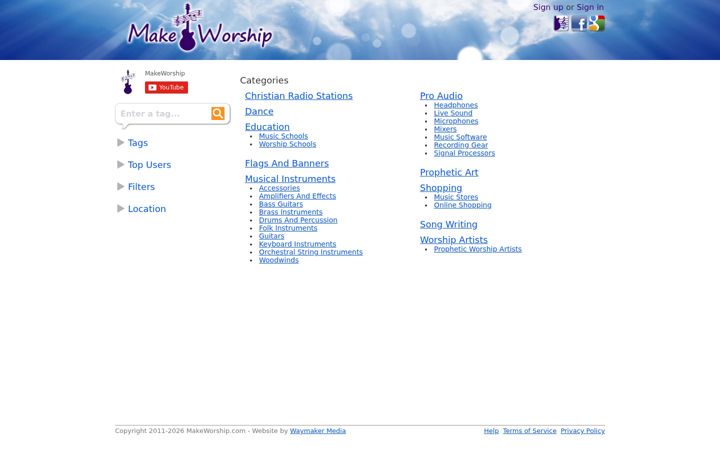Open the Keyboard Instruments subcategory

coord(298,244)
